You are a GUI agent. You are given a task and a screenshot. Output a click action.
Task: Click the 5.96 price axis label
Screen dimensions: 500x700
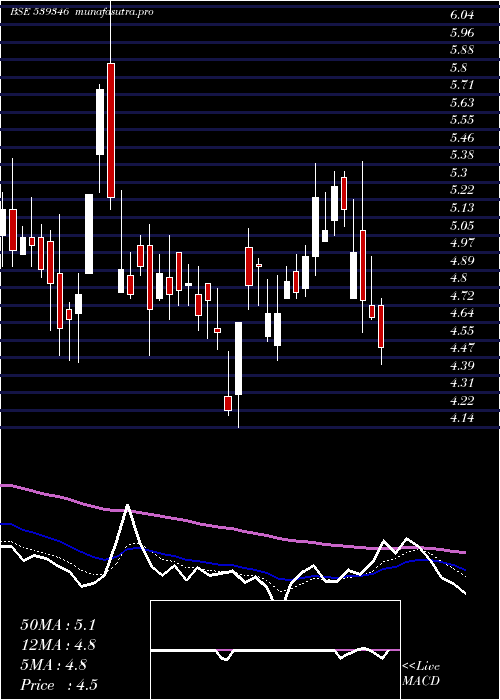click(462, 33)
